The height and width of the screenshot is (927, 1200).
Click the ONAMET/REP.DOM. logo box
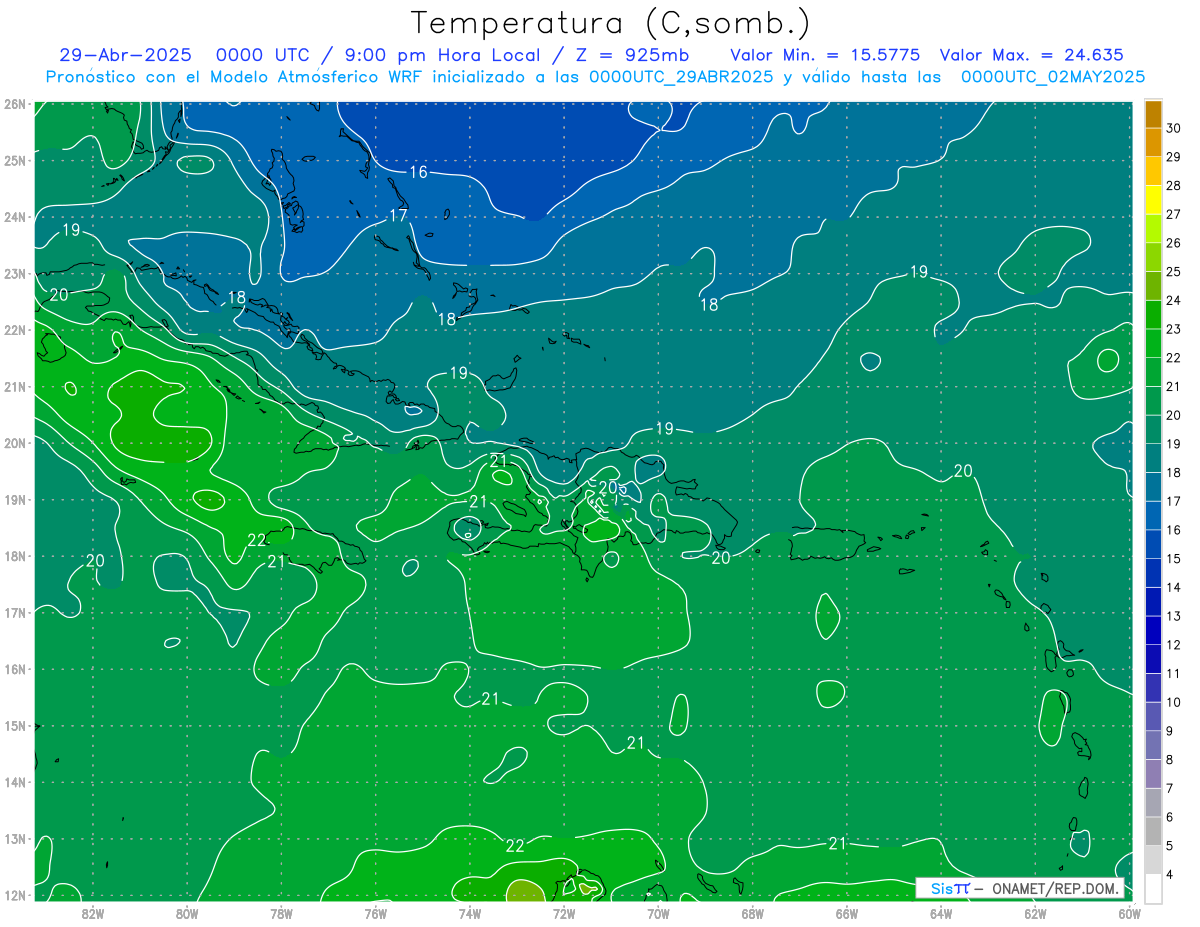coord(1020,888)
